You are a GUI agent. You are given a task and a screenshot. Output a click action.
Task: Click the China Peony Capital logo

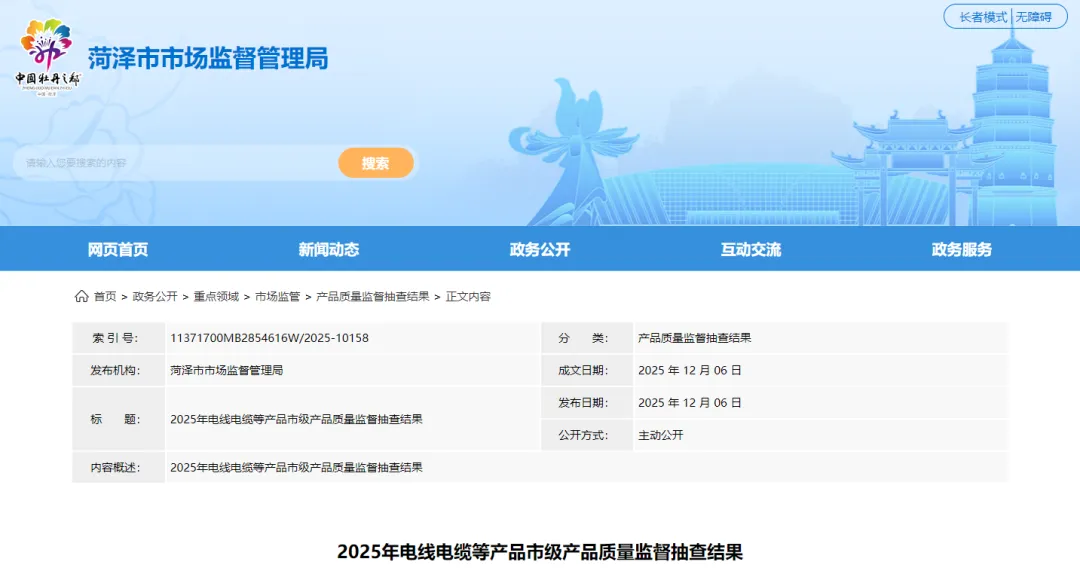coord(48,57)
